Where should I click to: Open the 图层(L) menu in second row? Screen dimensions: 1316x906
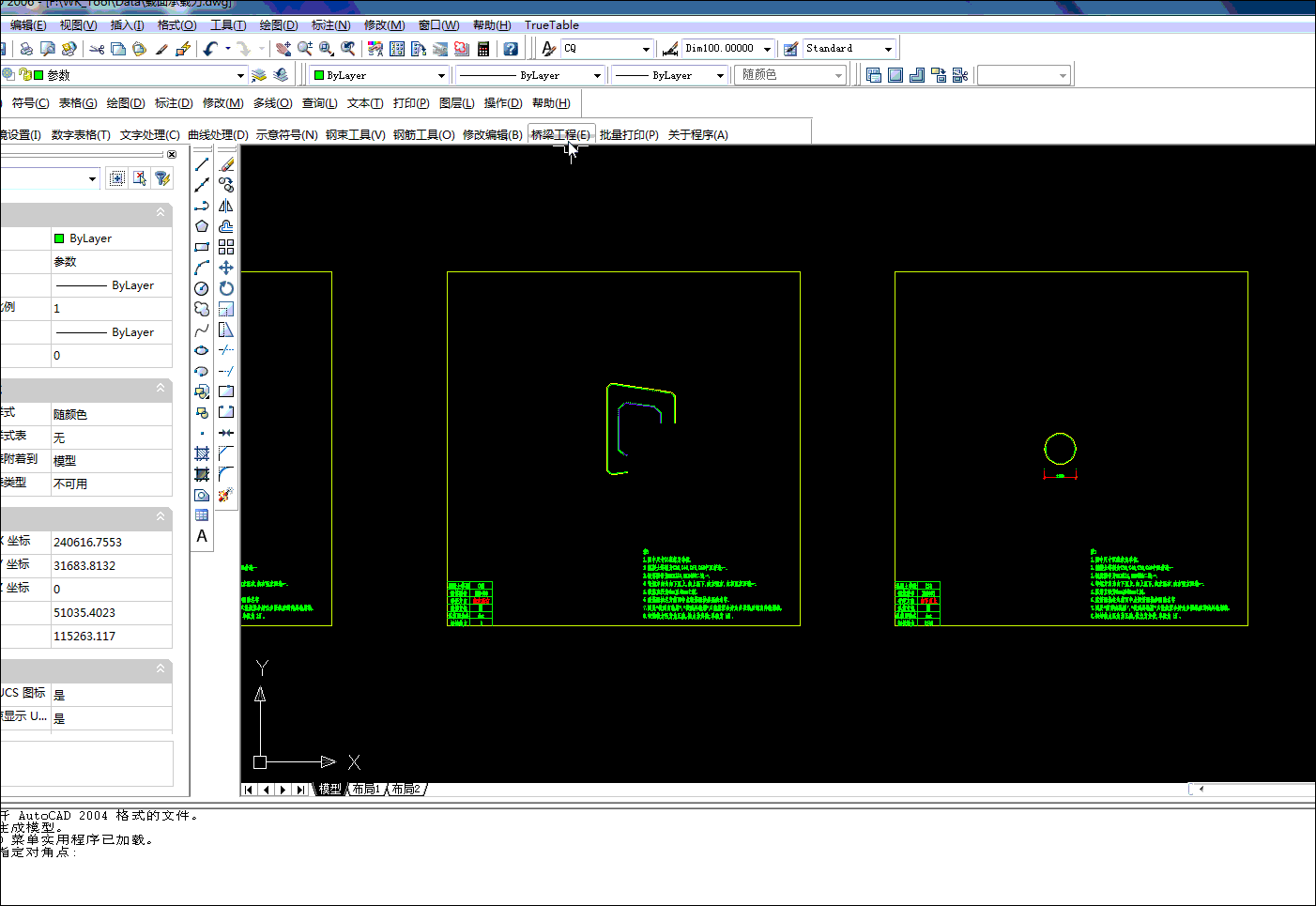[x=457, y=103]
